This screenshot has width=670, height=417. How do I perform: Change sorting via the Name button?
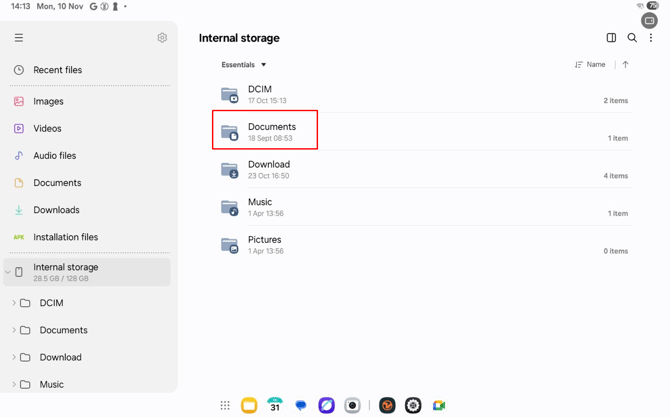coord(590,65)
